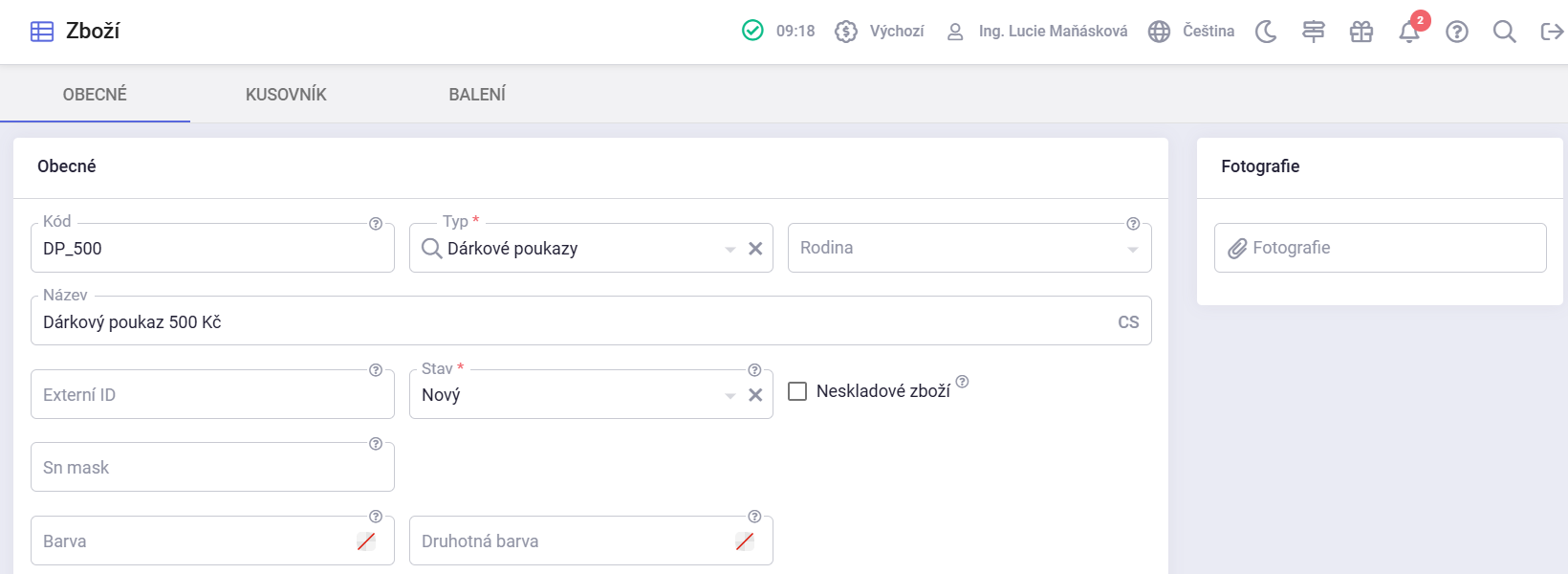Enable the Neskladové zboží checkbox

click(797, 391)
